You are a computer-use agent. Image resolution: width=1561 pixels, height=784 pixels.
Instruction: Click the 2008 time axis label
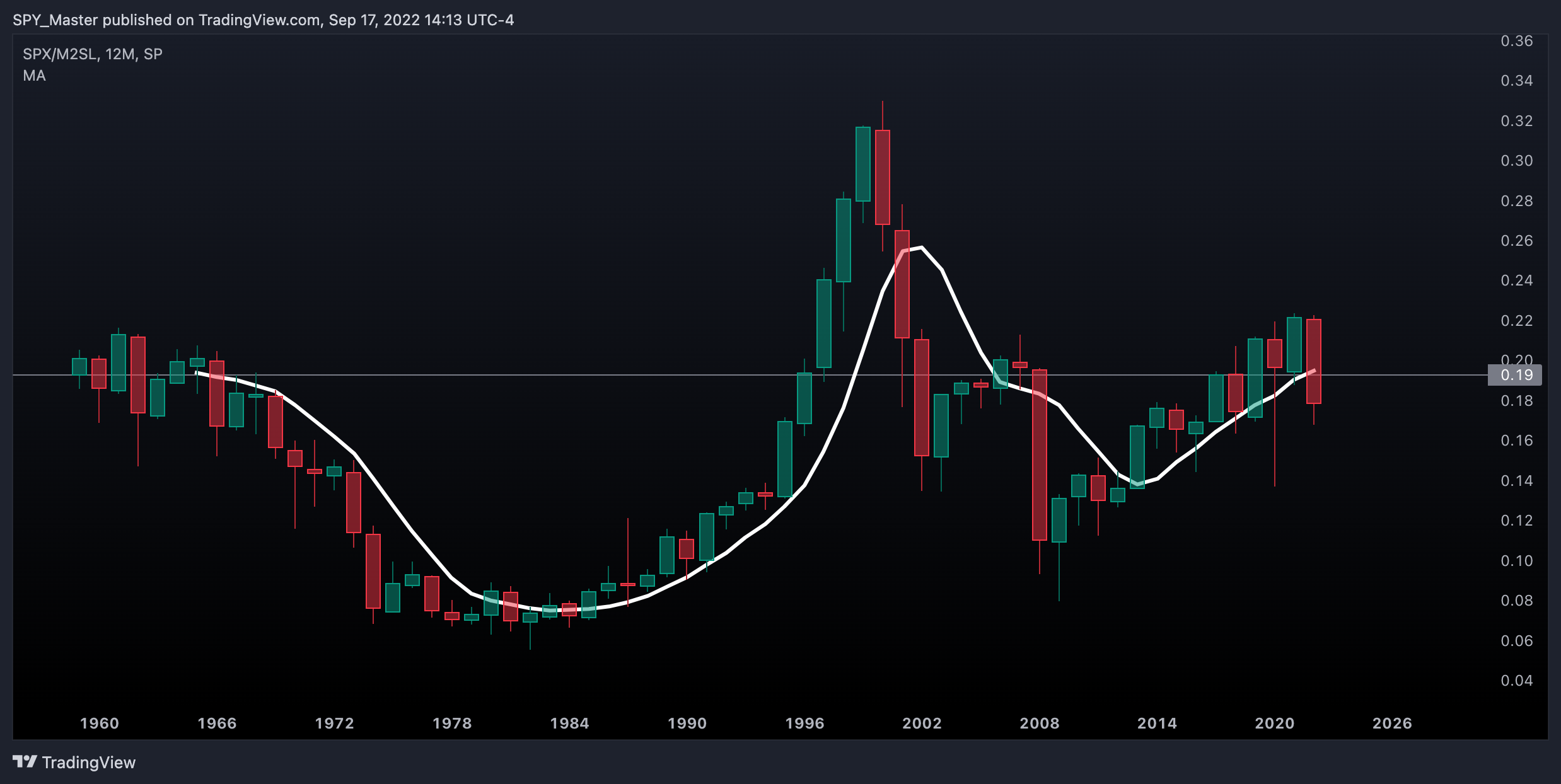click(x=1040, y=723)
